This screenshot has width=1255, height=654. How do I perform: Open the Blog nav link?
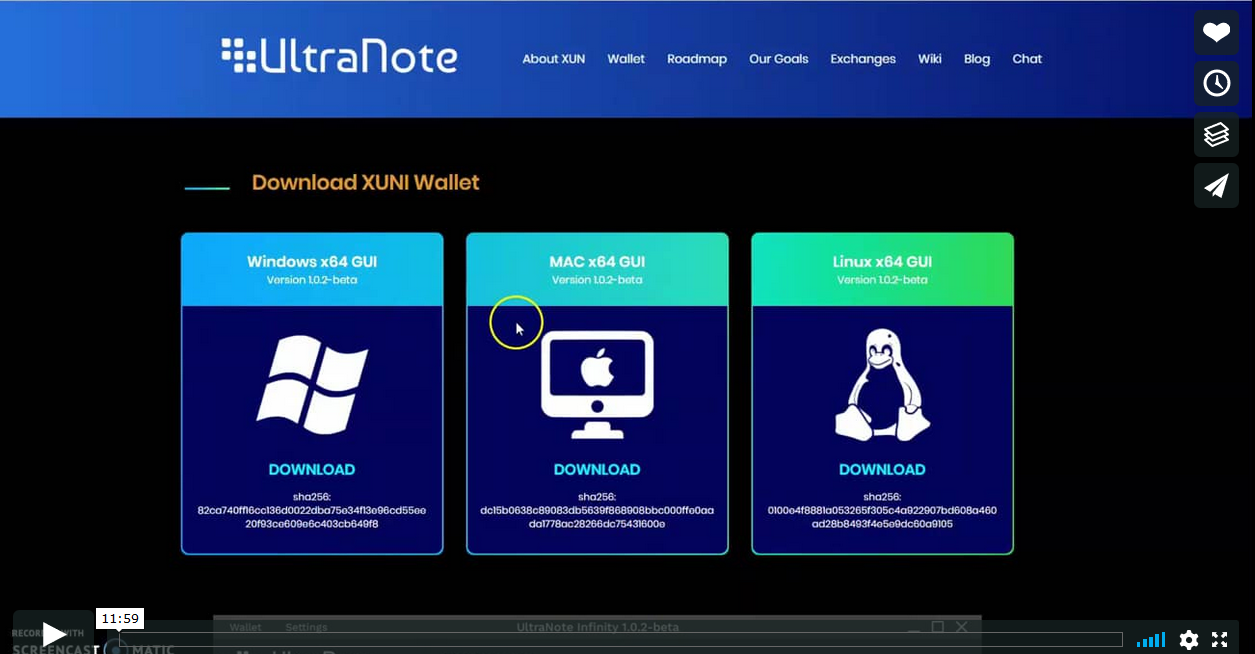(977, 59)
